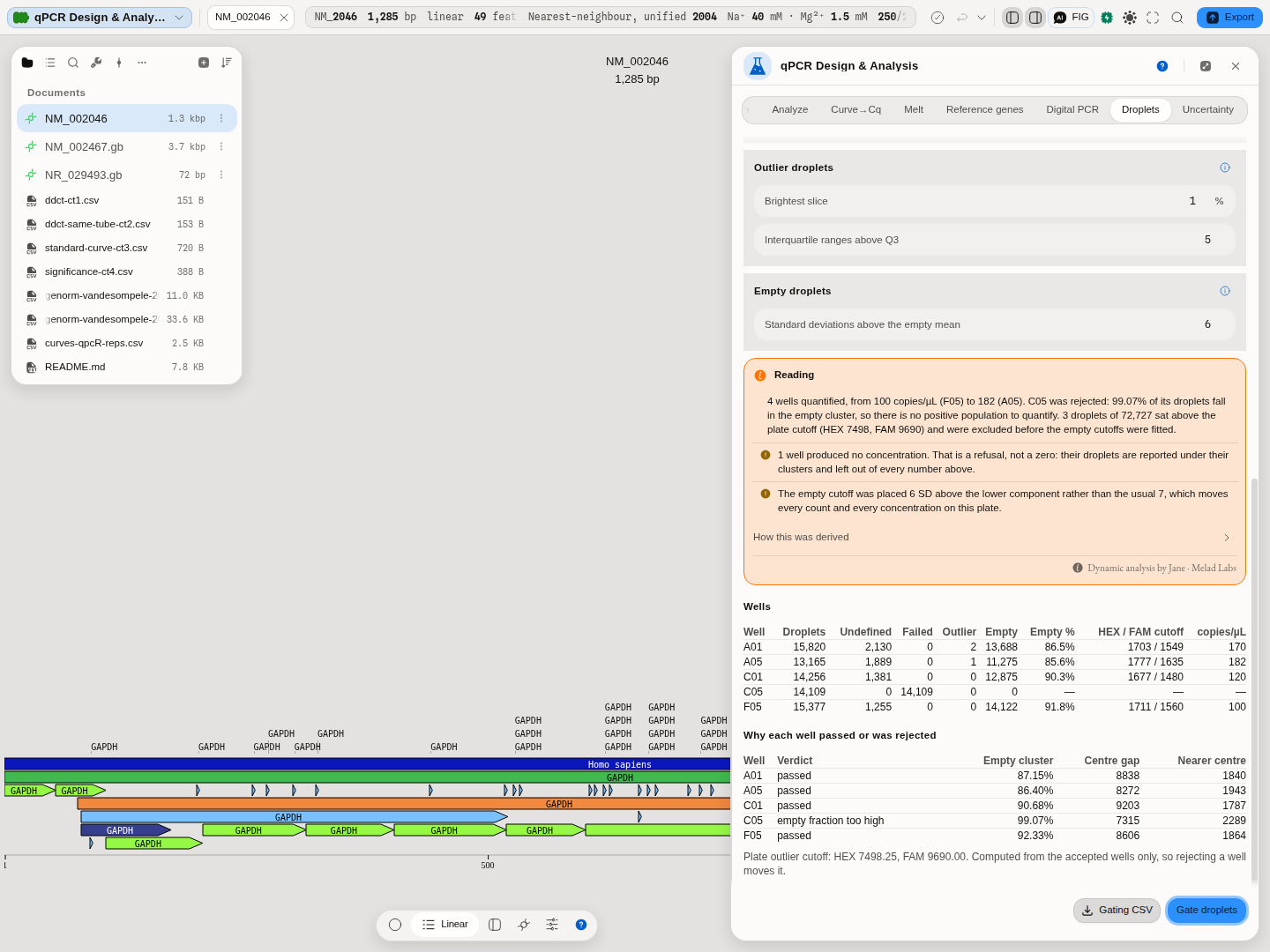Switch to the Analyze tab
The image size is (1270, 952).
coord(790,110)
